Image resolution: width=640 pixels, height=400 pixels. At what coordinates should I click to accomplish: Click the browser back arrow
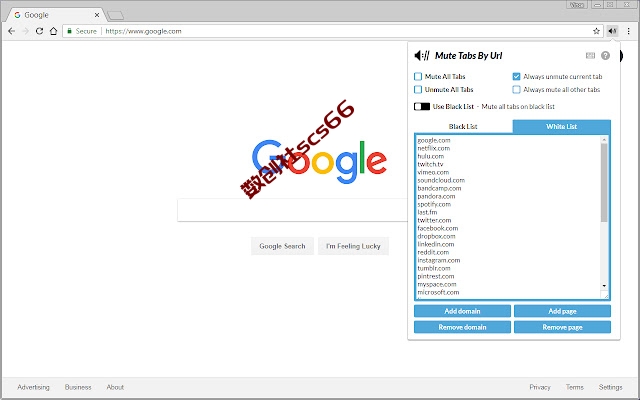click(11, 31)
